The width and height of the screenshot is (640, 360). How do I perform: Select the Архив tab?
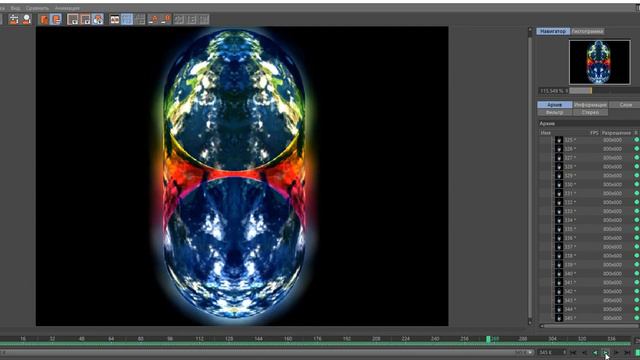pyautogui.click(x=554, y=105)
